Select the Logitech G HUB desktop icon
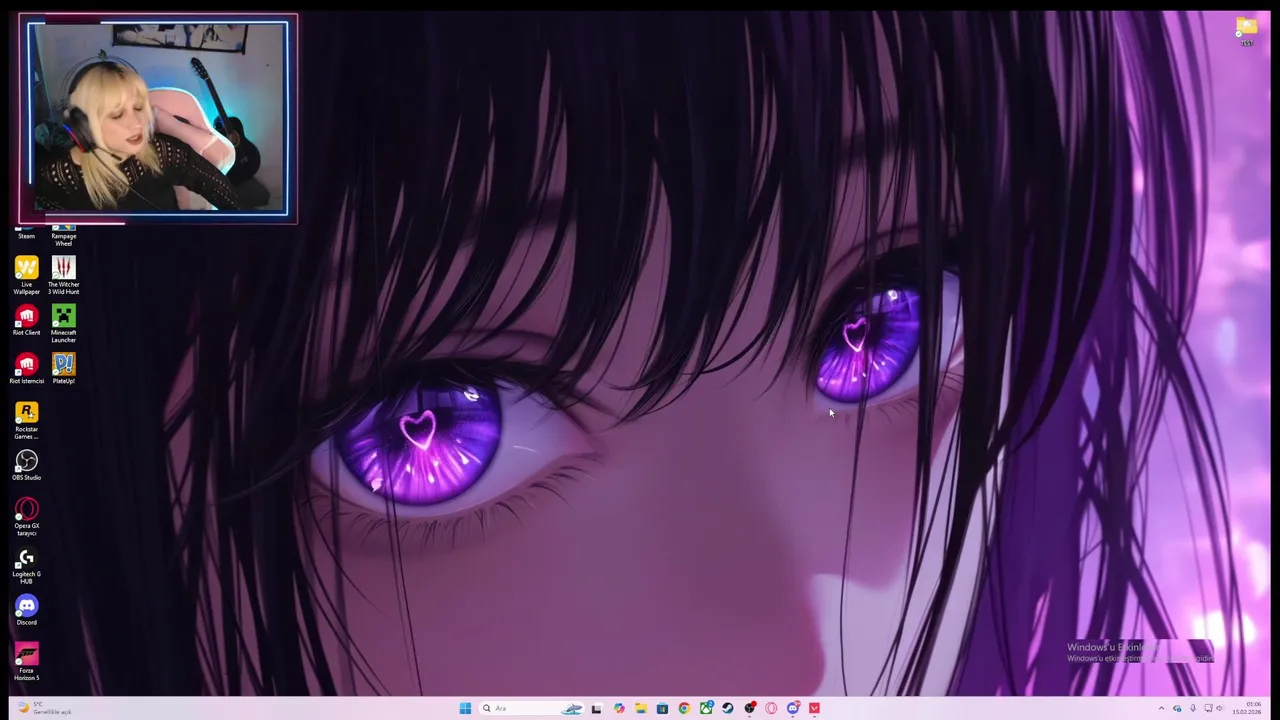The image size is (1280, 720). [26, 566]
